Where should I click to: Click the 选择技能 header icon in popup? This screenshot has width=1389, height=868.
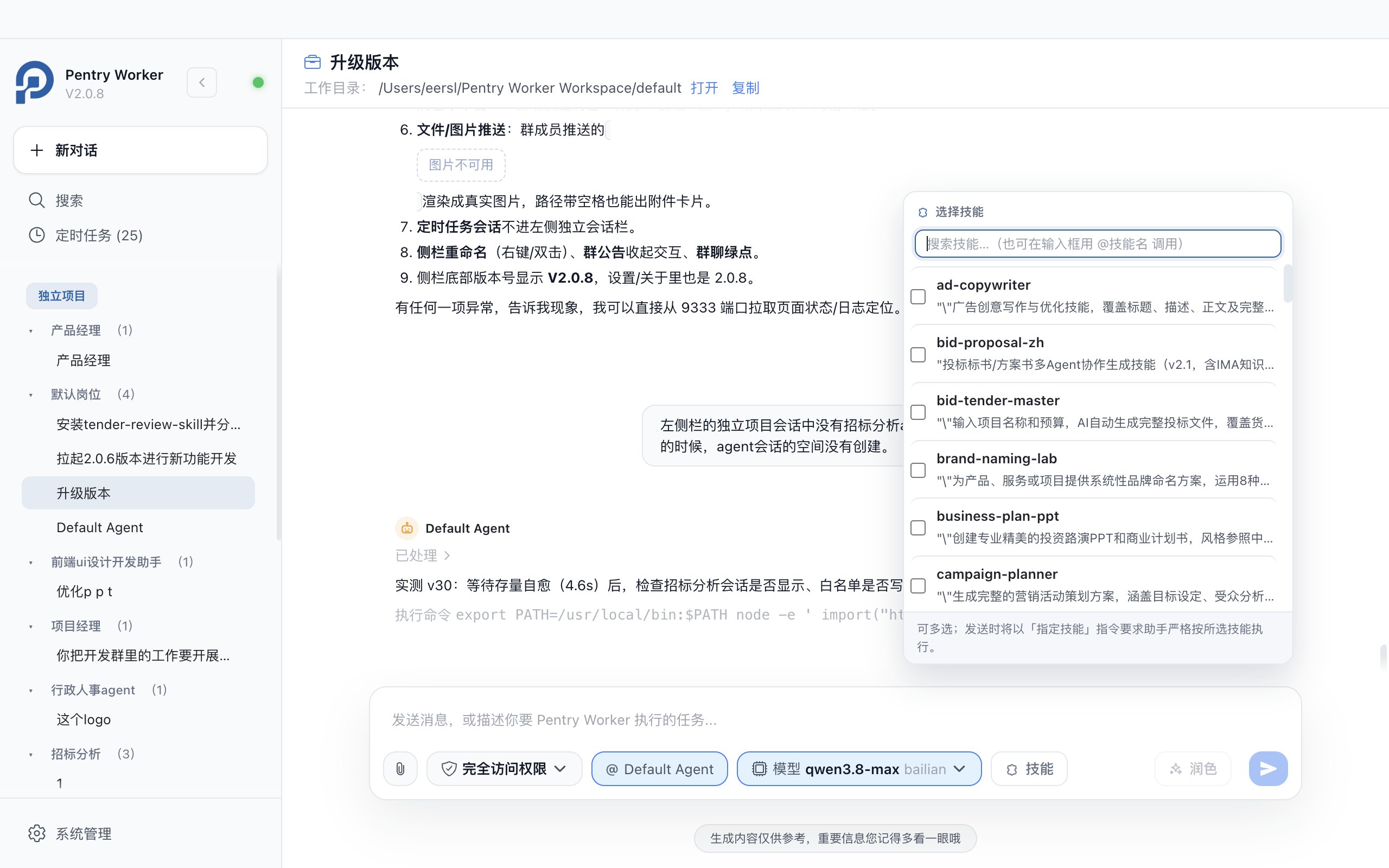923,213
